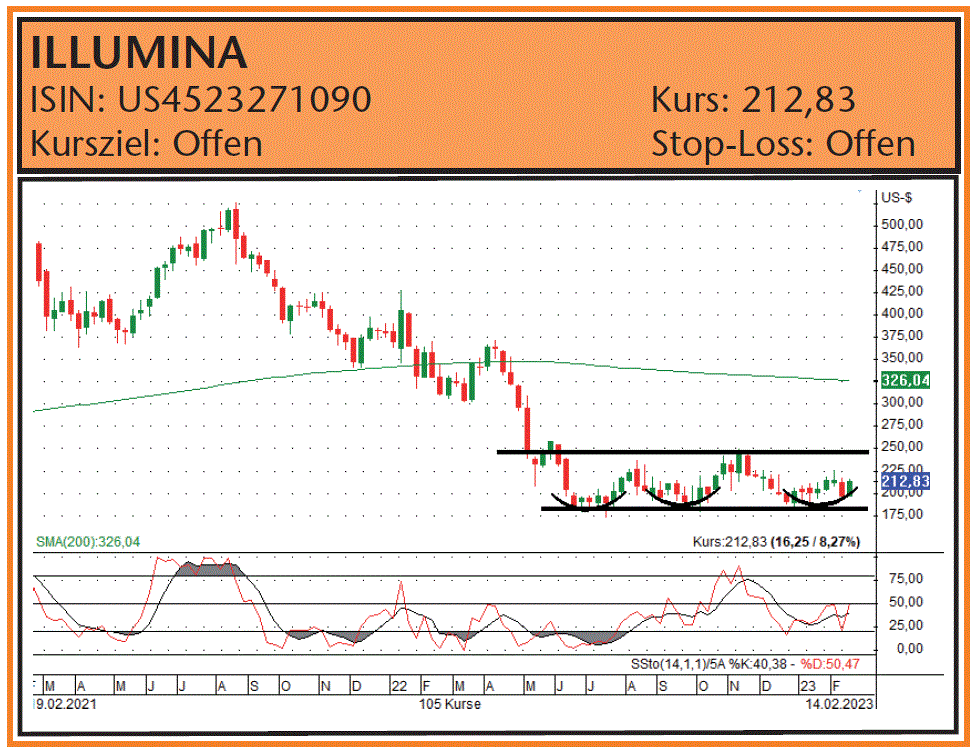Screen dimensions: 977x750
Task: Click the year 22 time axis label
Action: coord(399,686)
